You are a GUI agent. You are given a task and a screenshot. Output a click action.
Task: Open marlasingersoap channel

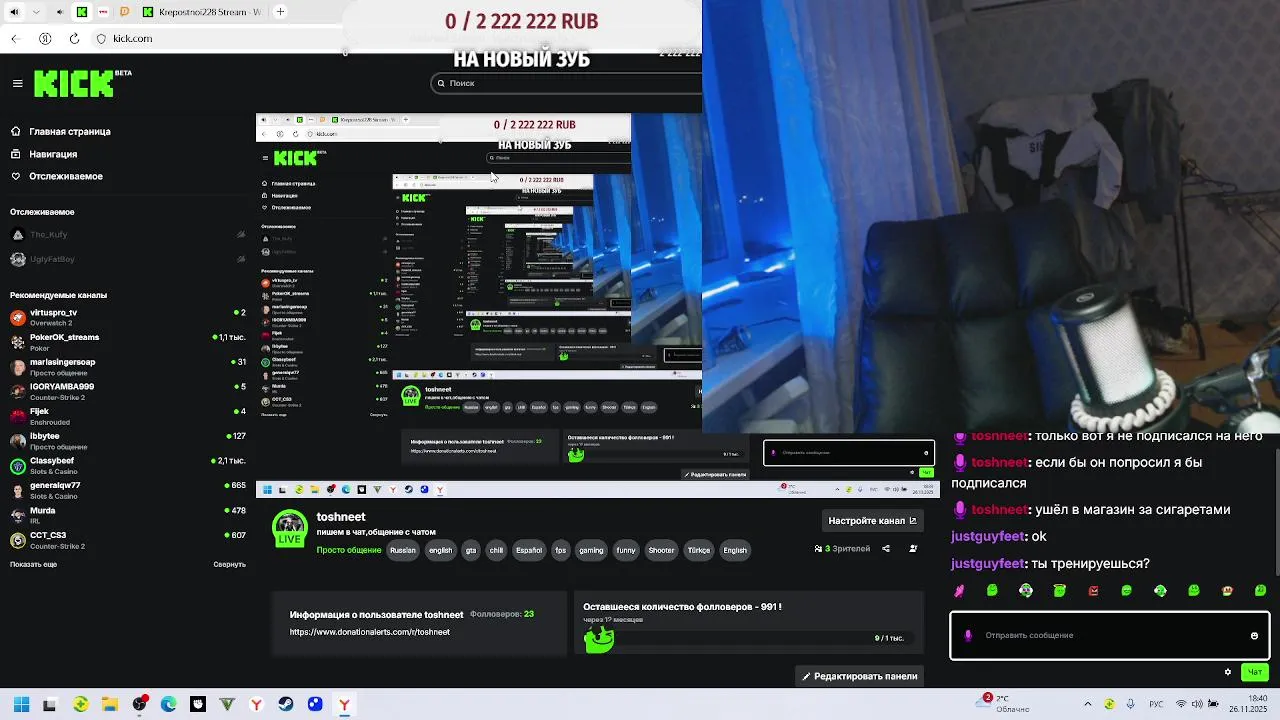pos(127,367)
